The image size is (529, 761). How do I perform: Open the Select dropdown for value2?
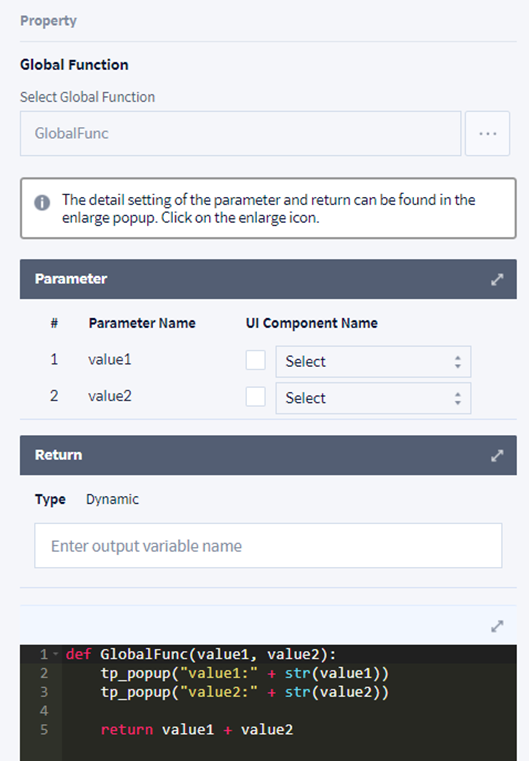(x=373, y=398)
